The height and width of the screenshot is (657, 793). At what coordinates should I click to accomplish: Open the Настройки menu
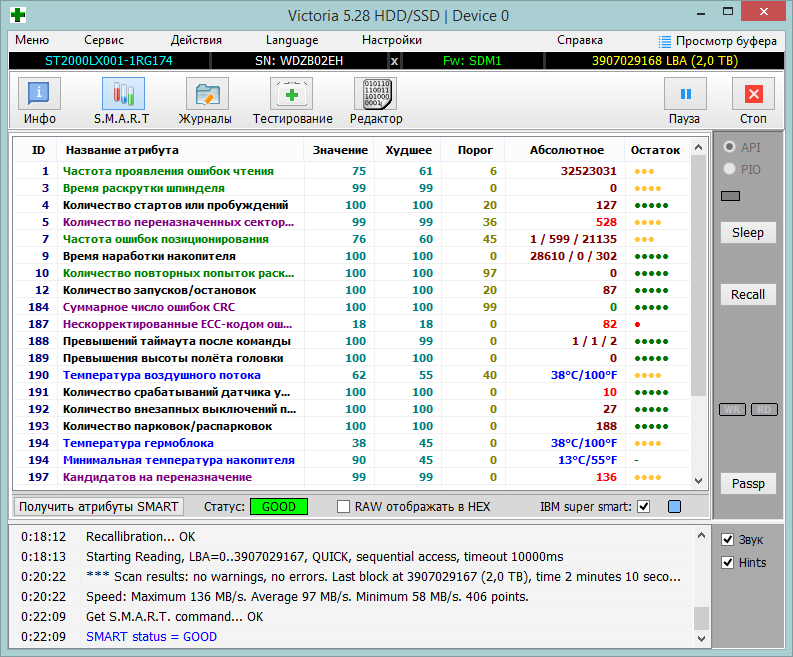(392, 40)
